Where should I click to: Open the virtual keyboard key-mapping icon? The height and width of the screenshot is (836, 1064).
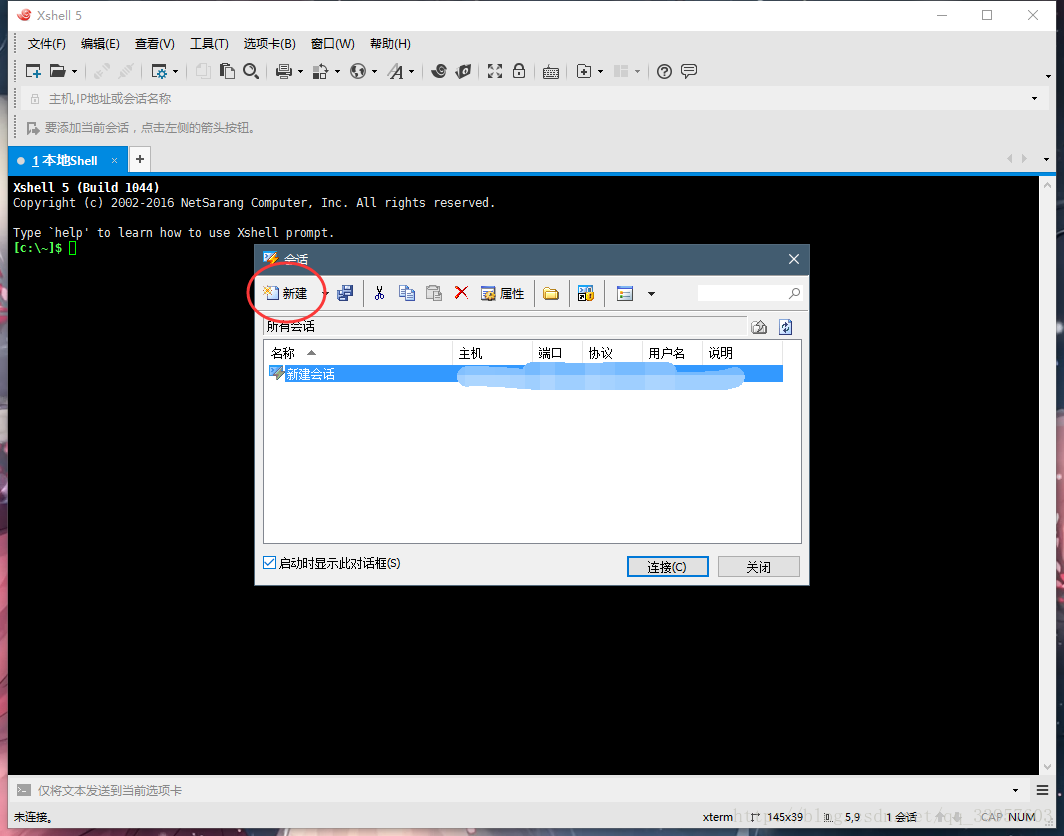tap(551, 72)
